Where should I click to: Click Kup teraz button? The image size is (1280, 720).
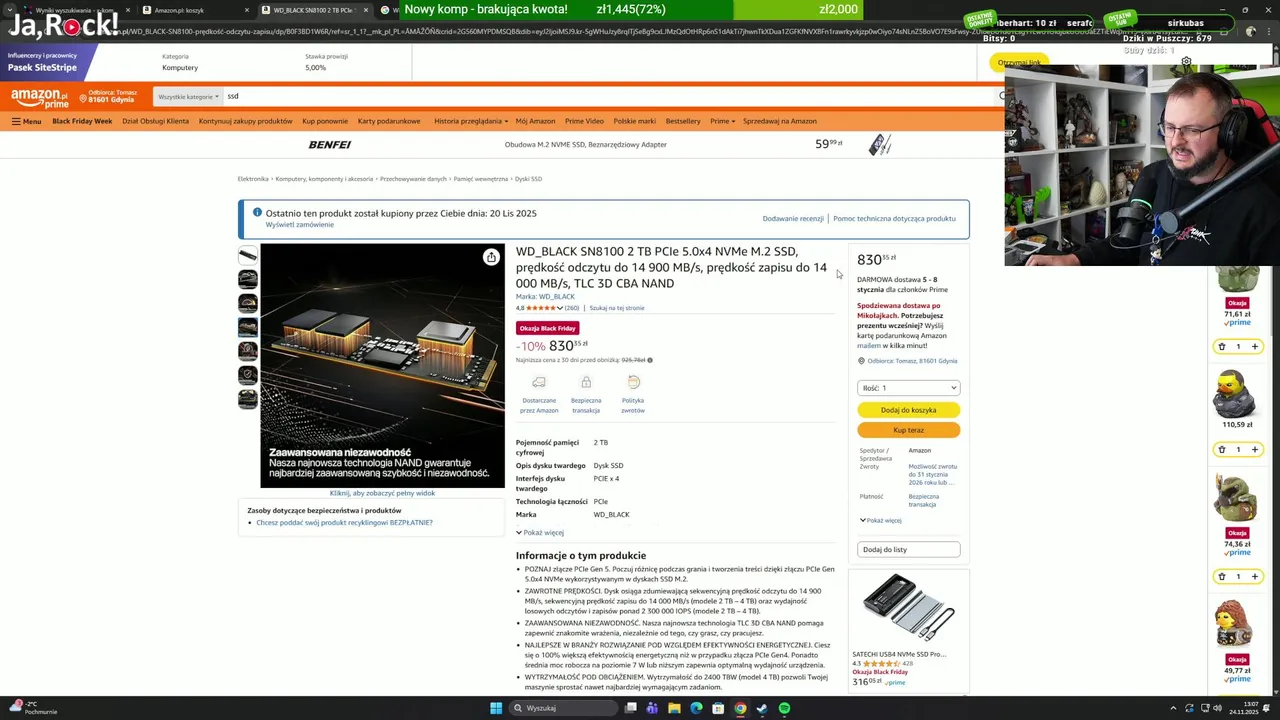point(908,430)
